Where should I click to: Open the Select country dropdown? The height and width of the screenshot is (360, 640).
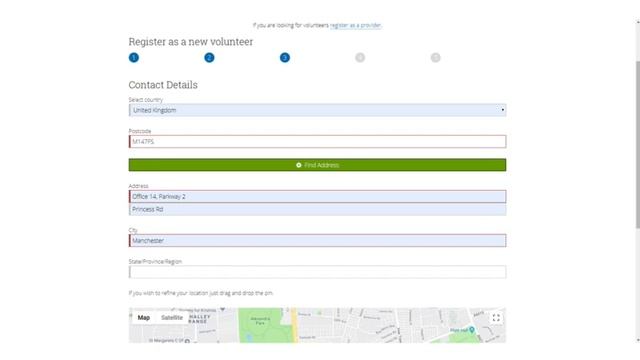point(318,110)
